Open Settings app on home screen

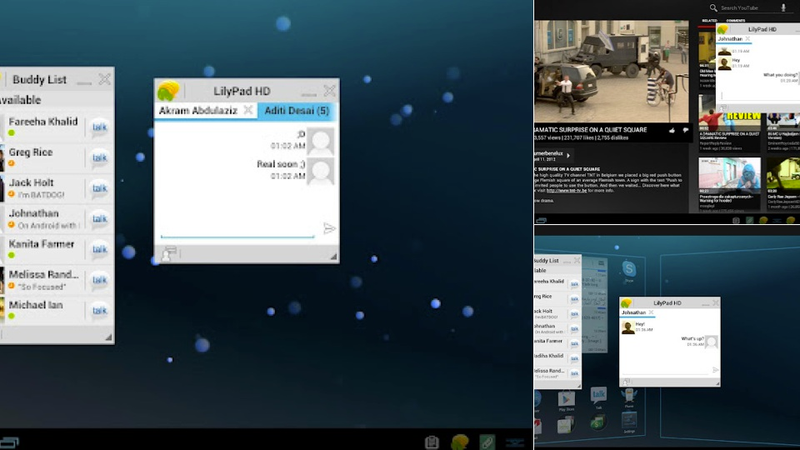[629, 422]
